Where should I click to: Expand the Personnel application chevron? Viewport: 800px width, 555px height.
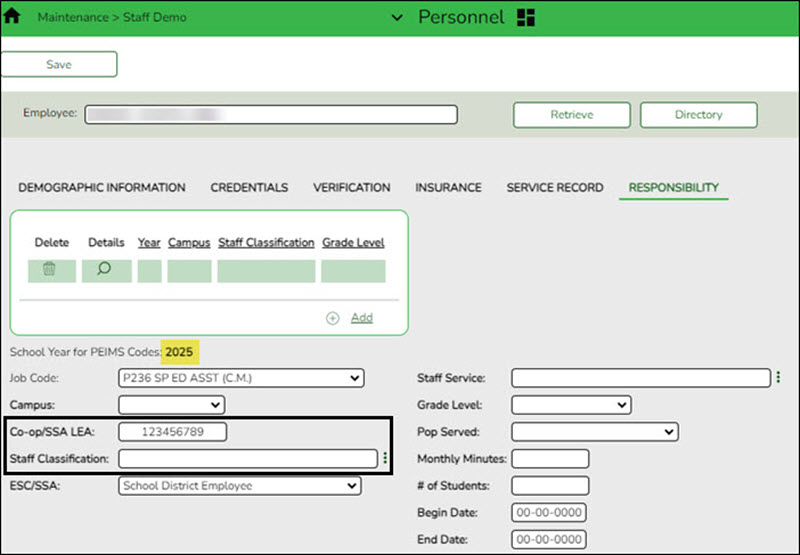(397, 18)
